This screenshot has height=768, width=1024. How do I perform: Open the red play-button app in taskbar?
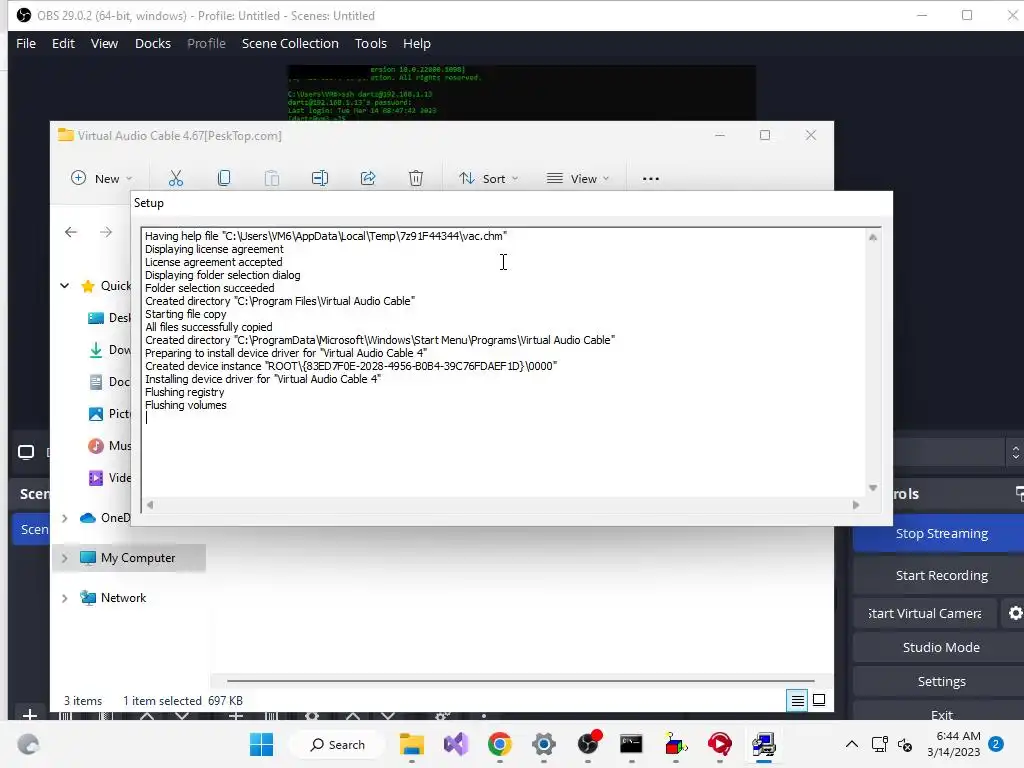pos(720,744)
